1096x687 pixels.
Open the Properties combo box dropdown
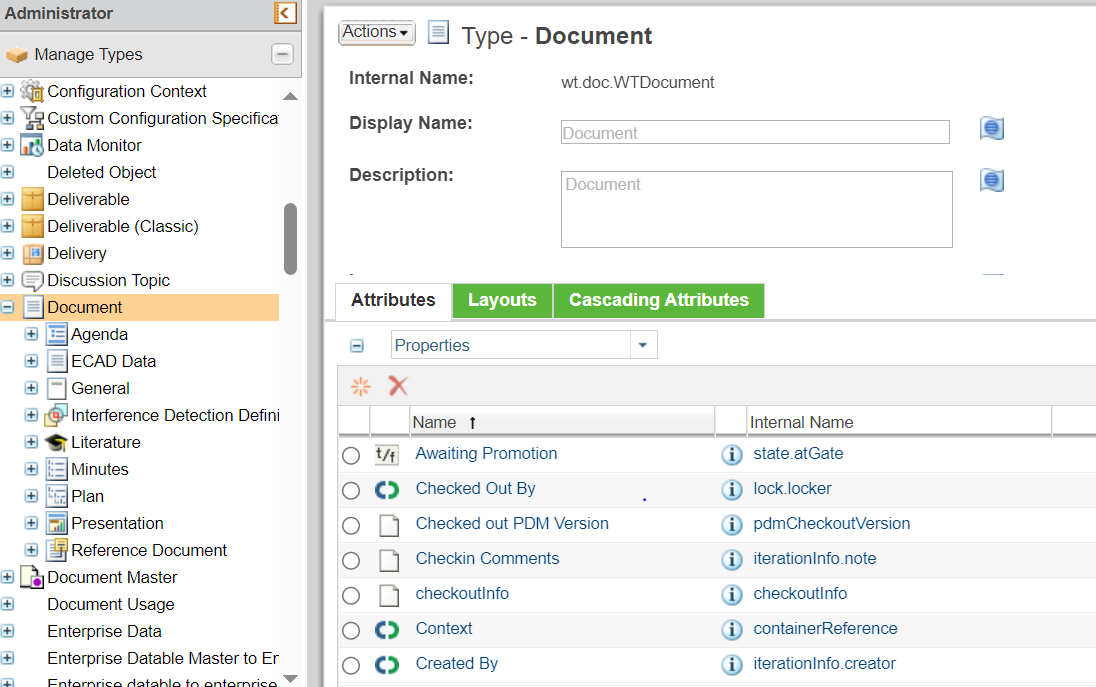coord(643,345)
